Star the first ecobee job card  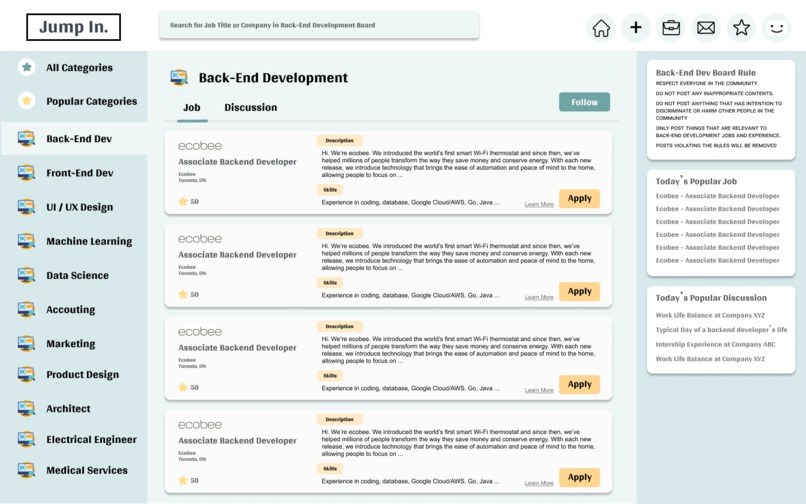[182, 201]
